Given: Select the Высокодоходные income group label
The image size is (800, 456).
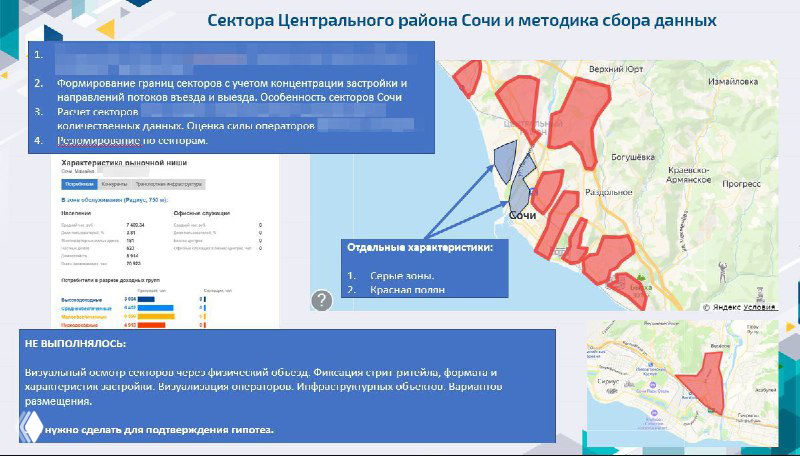Looking at the screenshot, I should (x=83, y=298).
